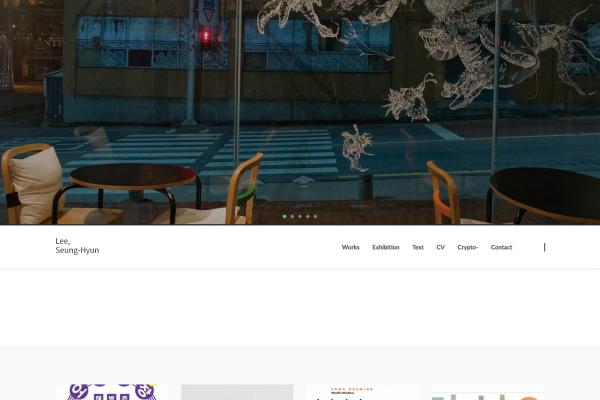This screenshot has height=400, width=600.
Task: Select the first slideshow dot indicator
Action: (284, 216)
